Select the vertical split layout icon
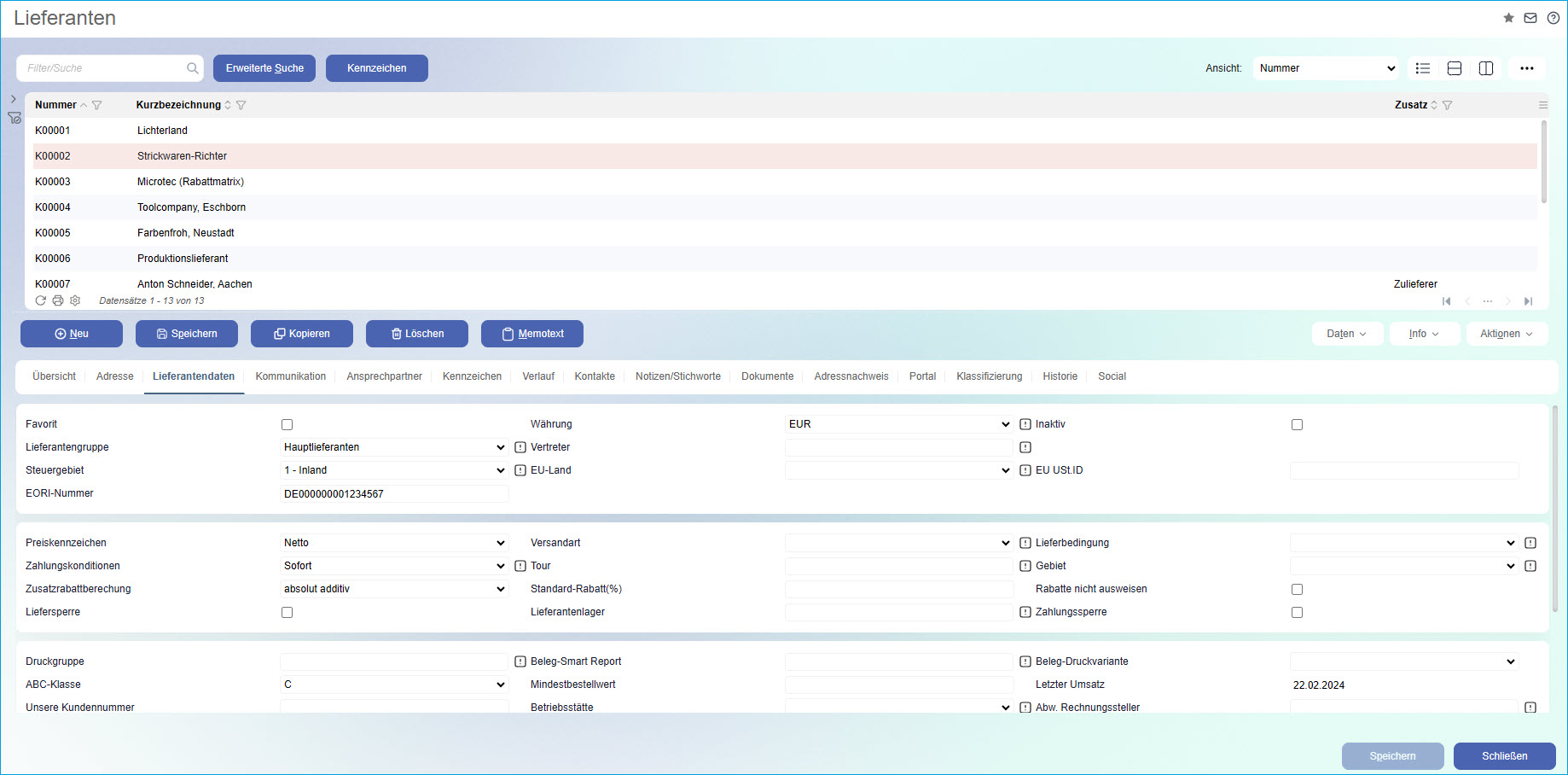The width and height of the screenshot is (1568, 775). click(1486, 68)
